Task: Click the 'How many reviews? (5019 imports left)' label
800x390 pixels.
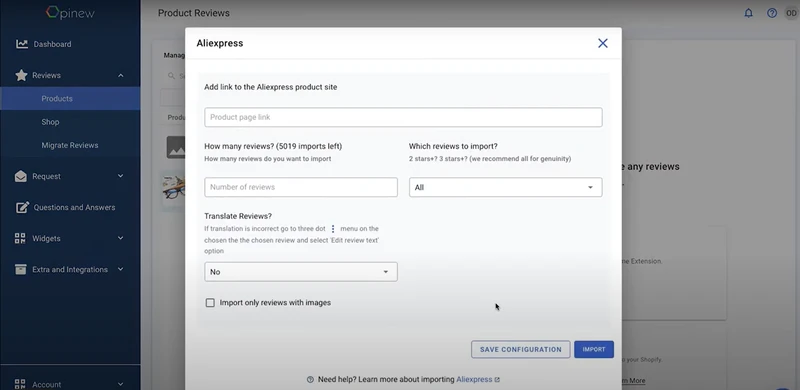Action: (x=273, y=147)
